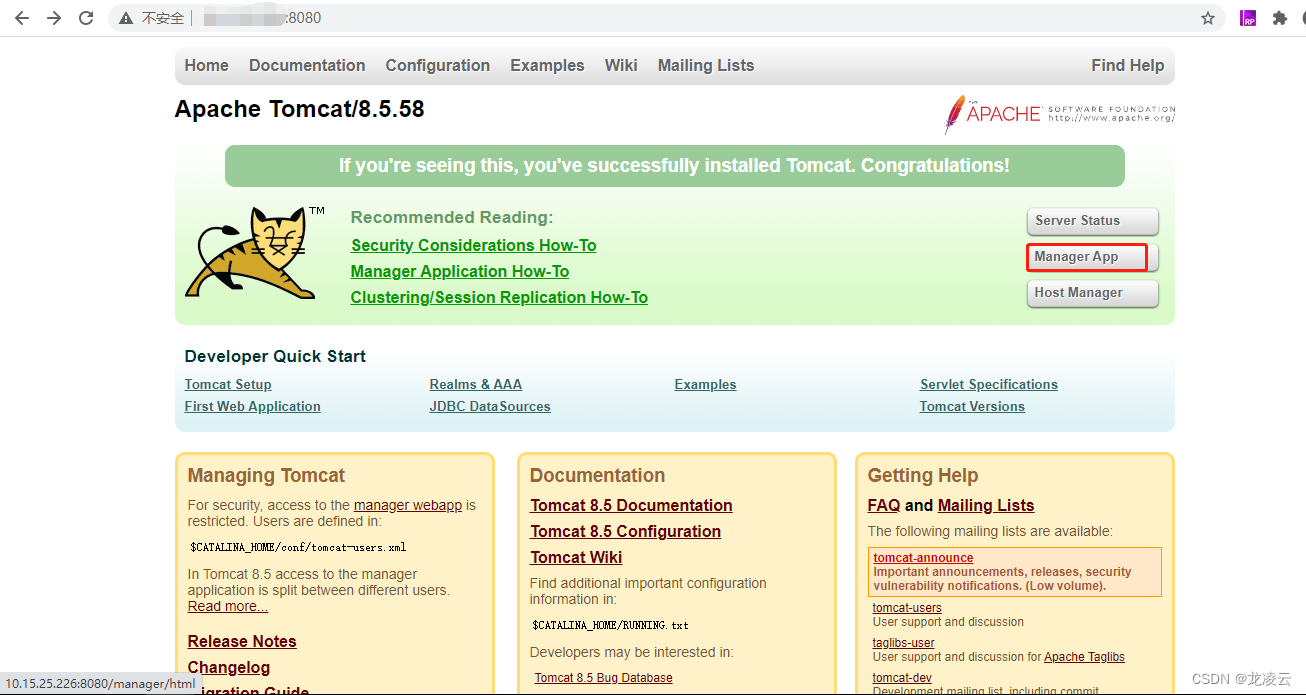
Task: Open Security Considerations How-To link
Action: coord(474,246)
